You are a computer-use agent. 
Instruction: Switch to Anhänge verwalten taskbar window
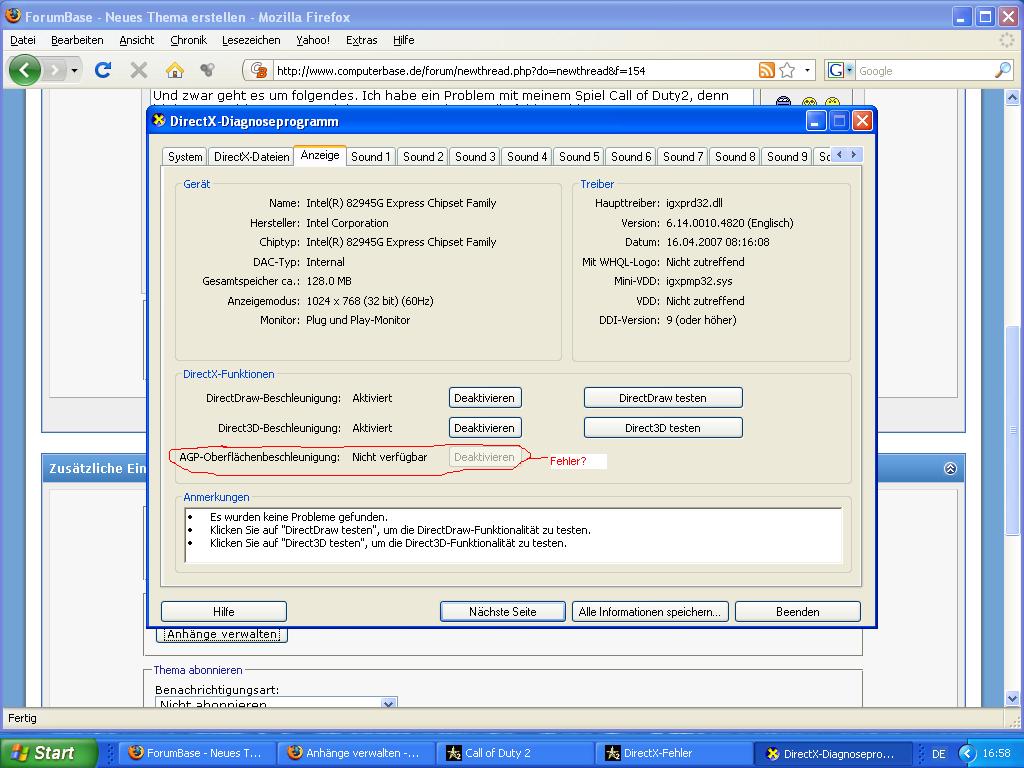coord(355,753)
